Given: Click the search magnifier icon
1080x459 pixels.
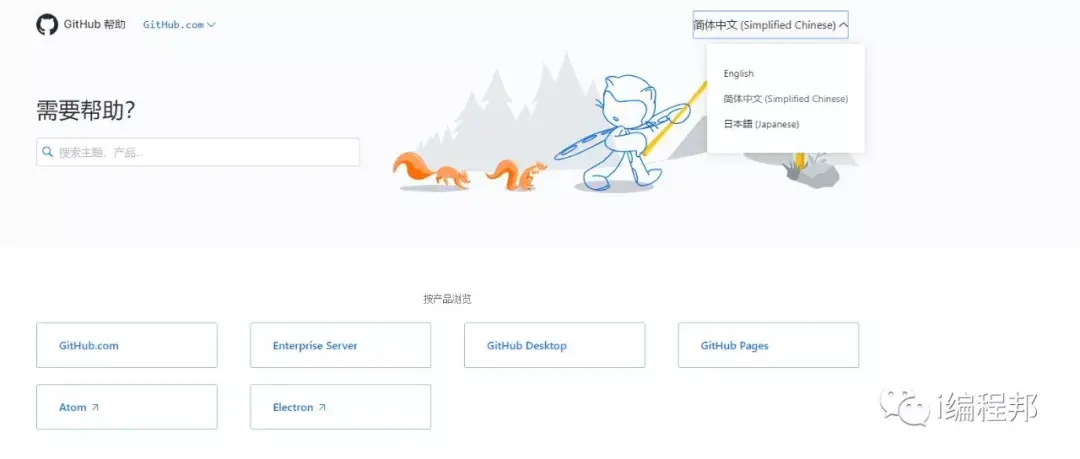Looking at the screenshot, I should [48, 152].
